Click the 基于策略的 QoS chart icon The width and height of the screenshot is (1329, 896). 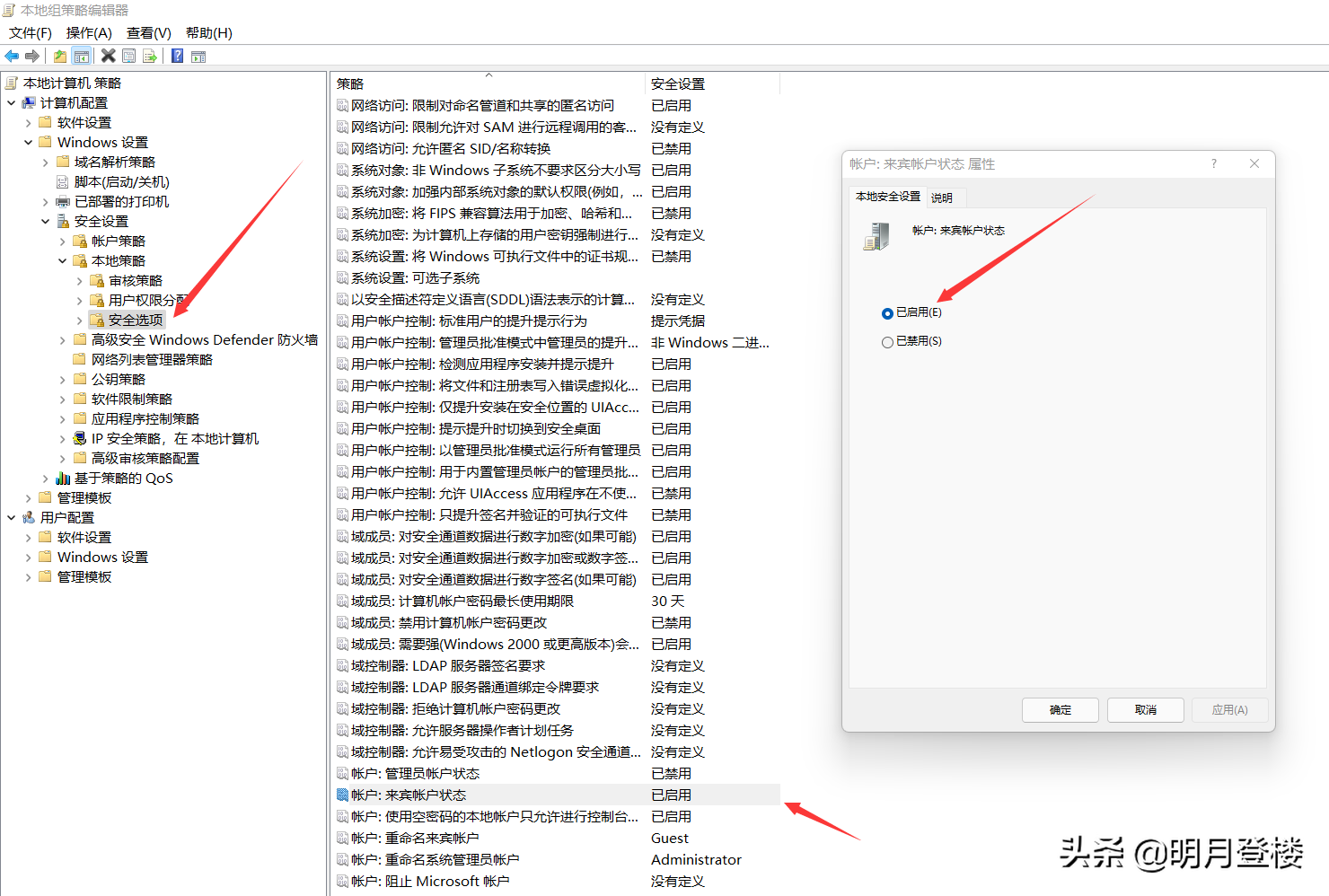[63, 478]
